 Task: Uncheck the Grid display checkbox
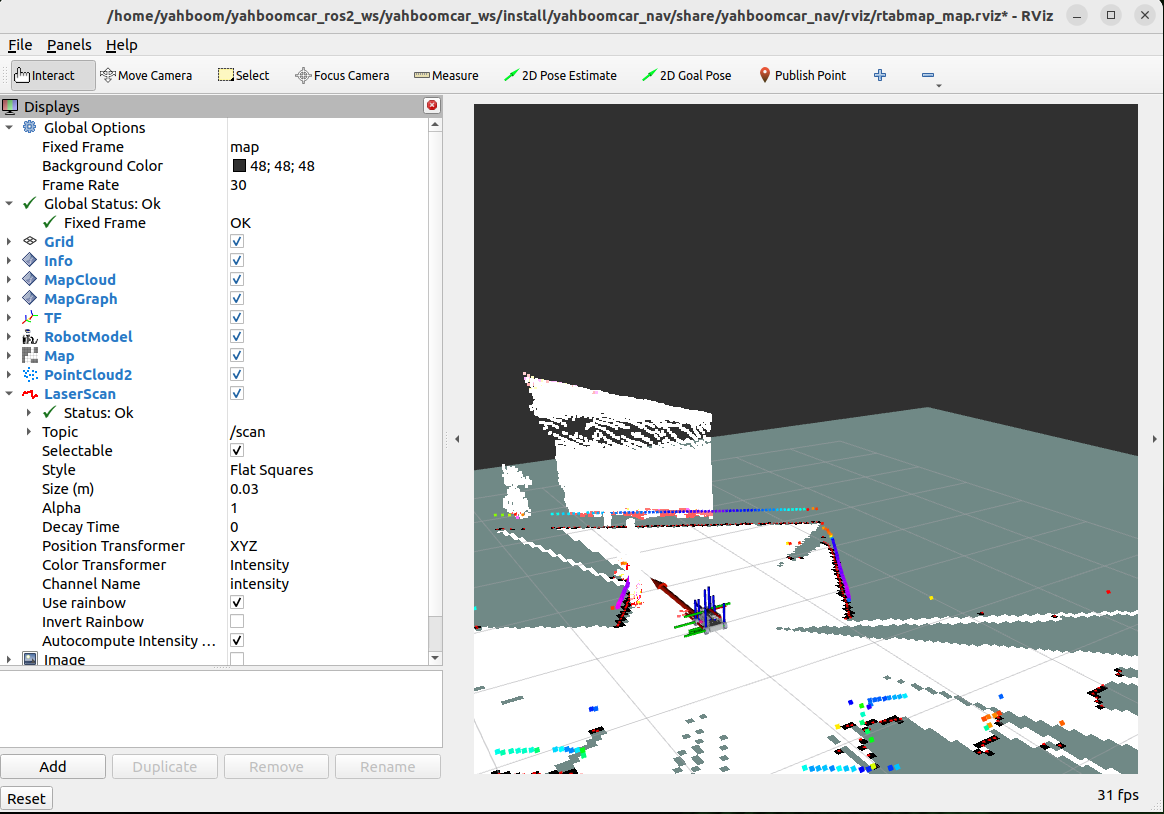click(x=237, y=242)
